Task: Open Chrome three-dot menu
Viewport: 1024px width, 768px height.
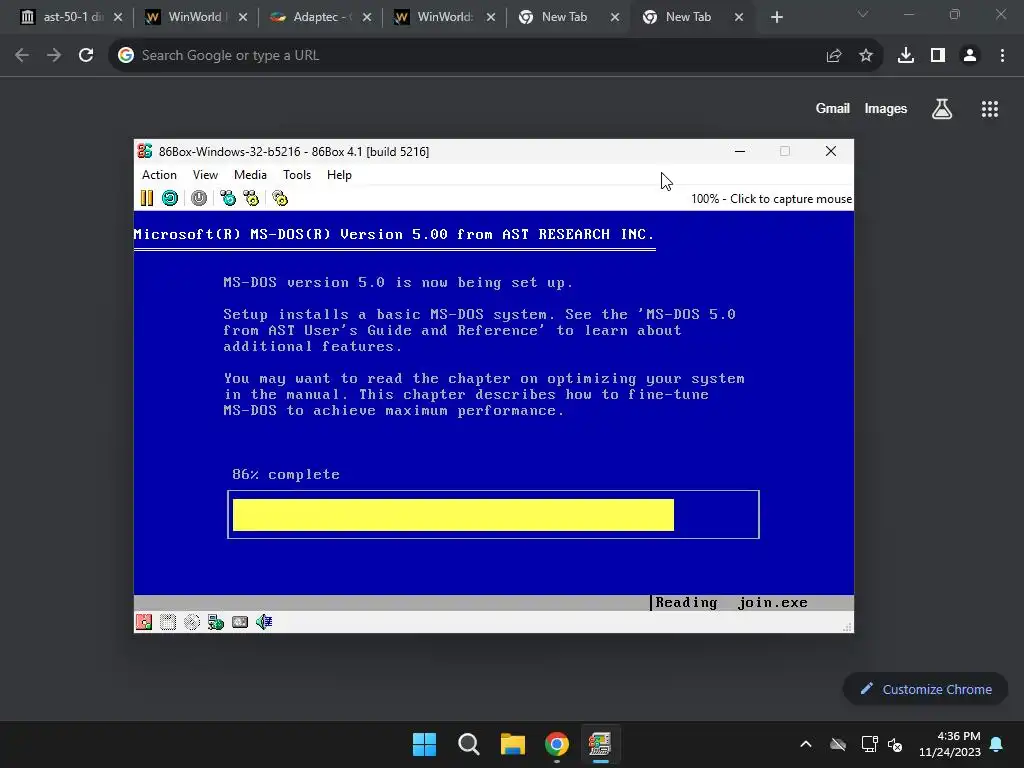Action: (x=1002, y=56)
